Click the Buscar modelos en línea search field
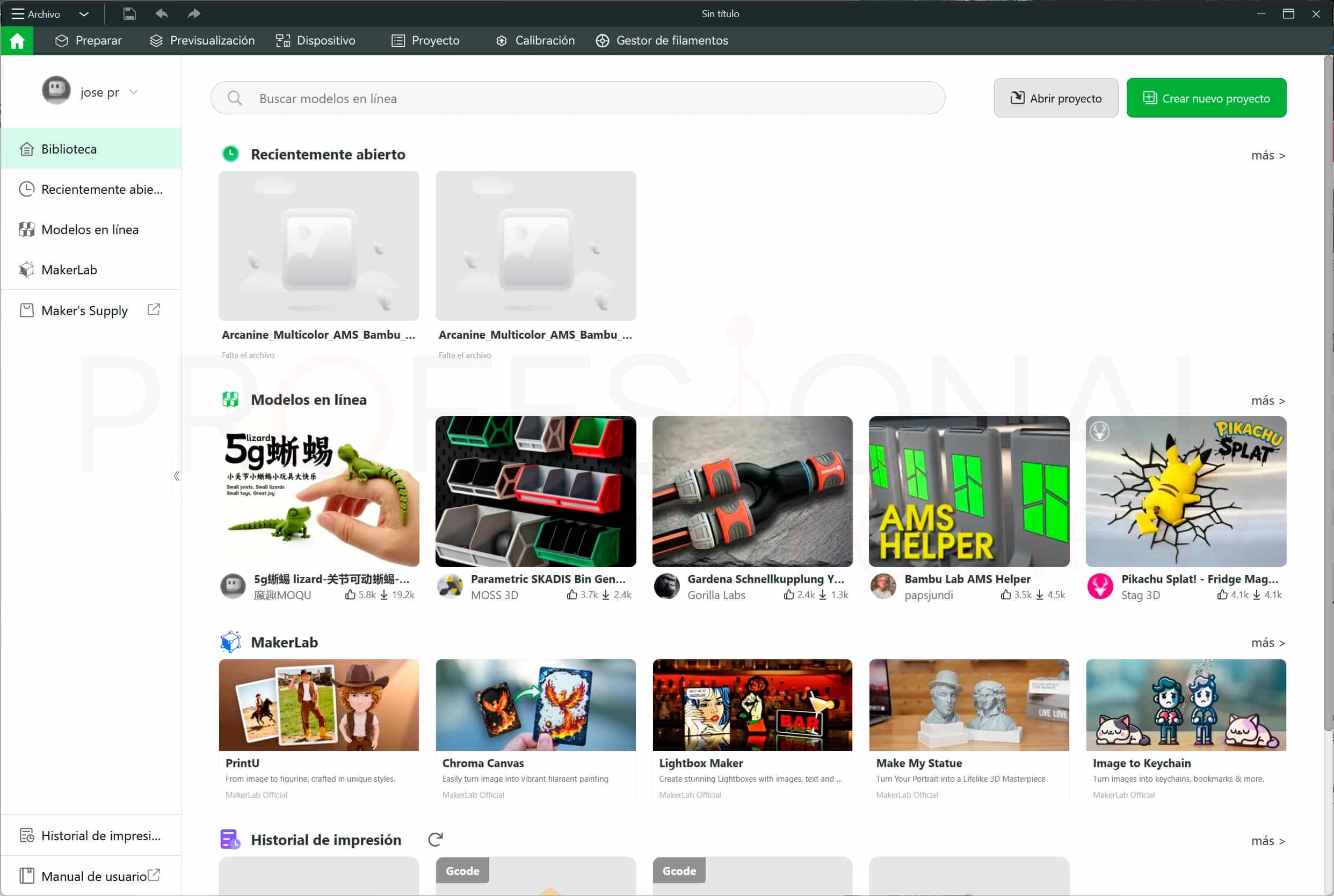The image size is (1334, 896). click(577, 98)
